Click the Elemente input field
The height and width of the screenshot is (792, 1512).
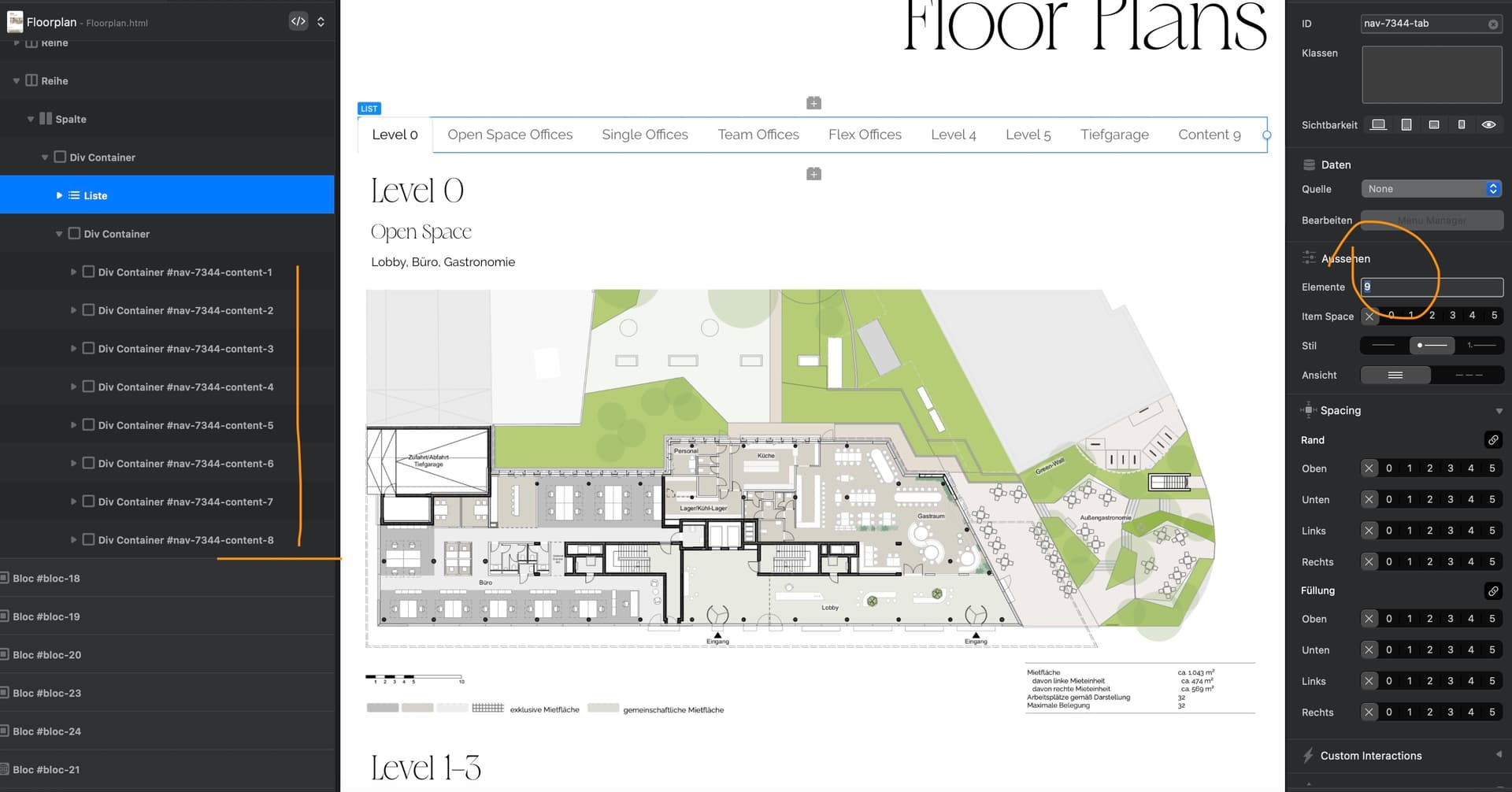pyautogui.click(x=1431, y=287)
